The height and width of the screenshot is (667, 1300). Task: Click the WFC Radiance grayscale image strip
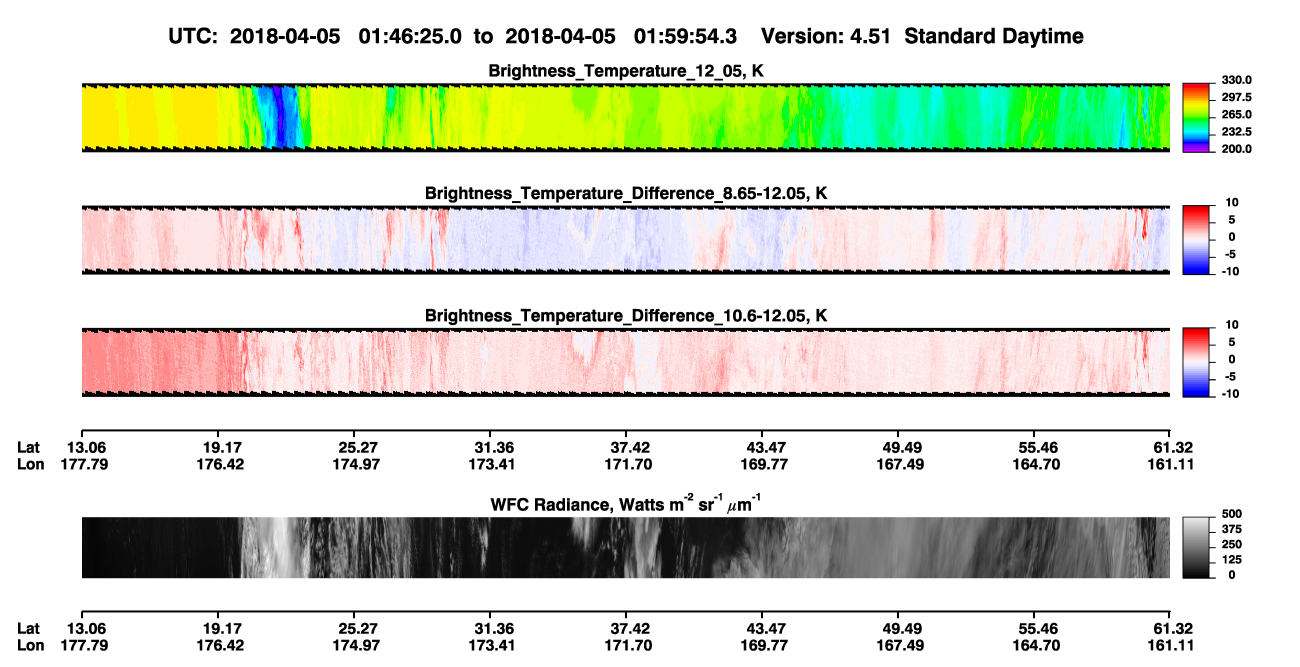pos(625,547)
